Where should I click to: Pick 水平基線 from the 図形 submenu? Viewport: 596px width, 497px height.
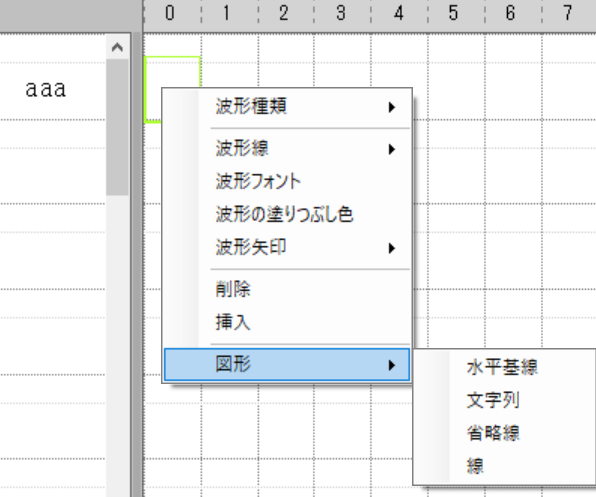(x=504, y=367)
